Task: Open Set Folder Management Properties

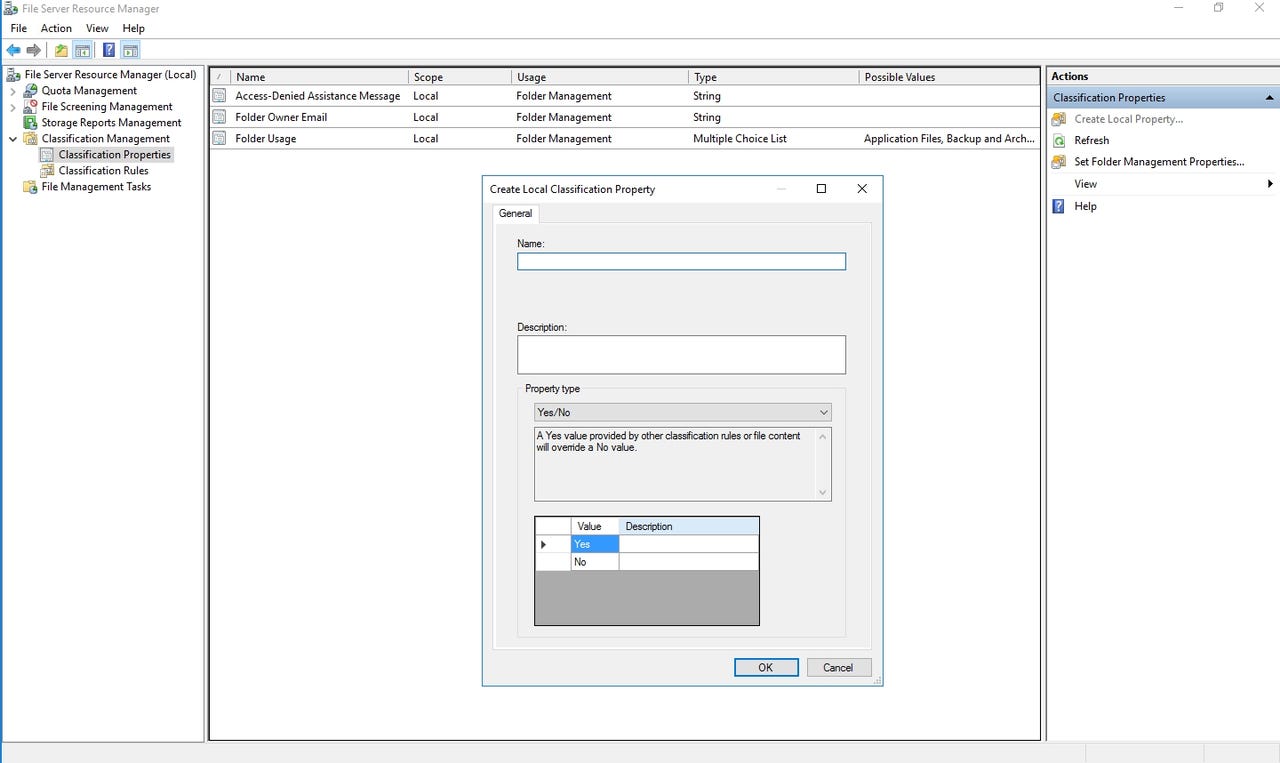Action: point(1158,161)
